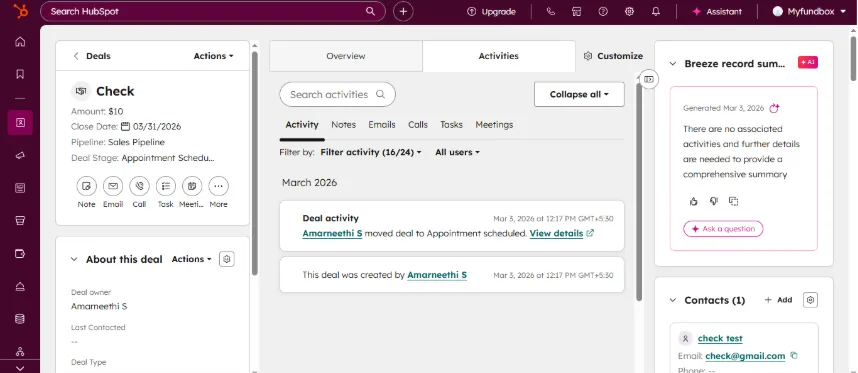This screenshot has height=373, width=858.
Task: Open Myfundbox account menu
Action: pos(809,11)
